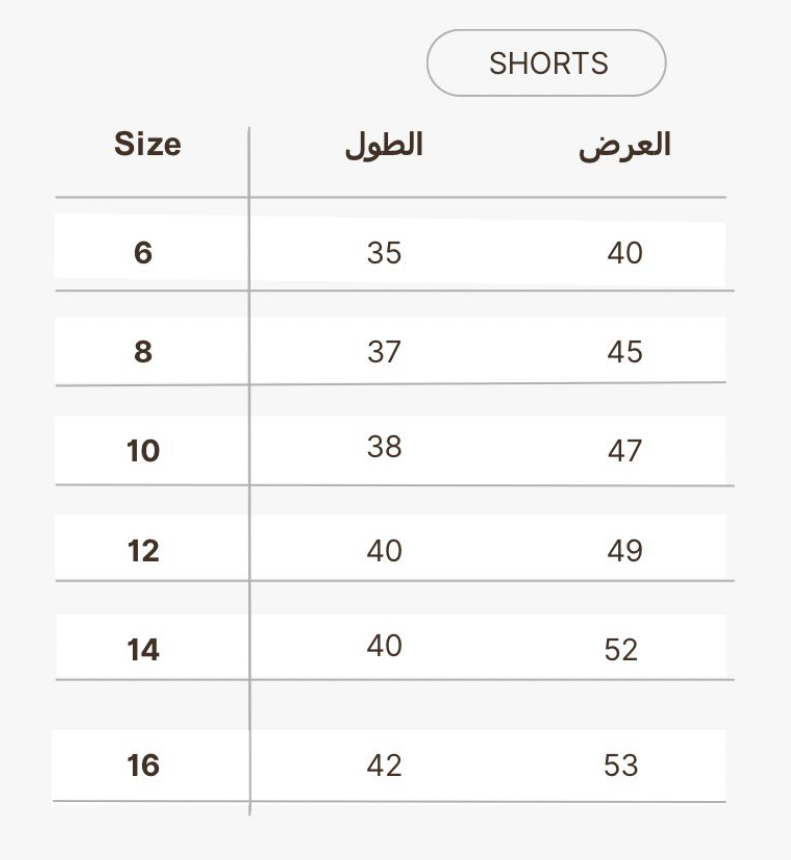Click width value 53 for size 16

point(621,765)
